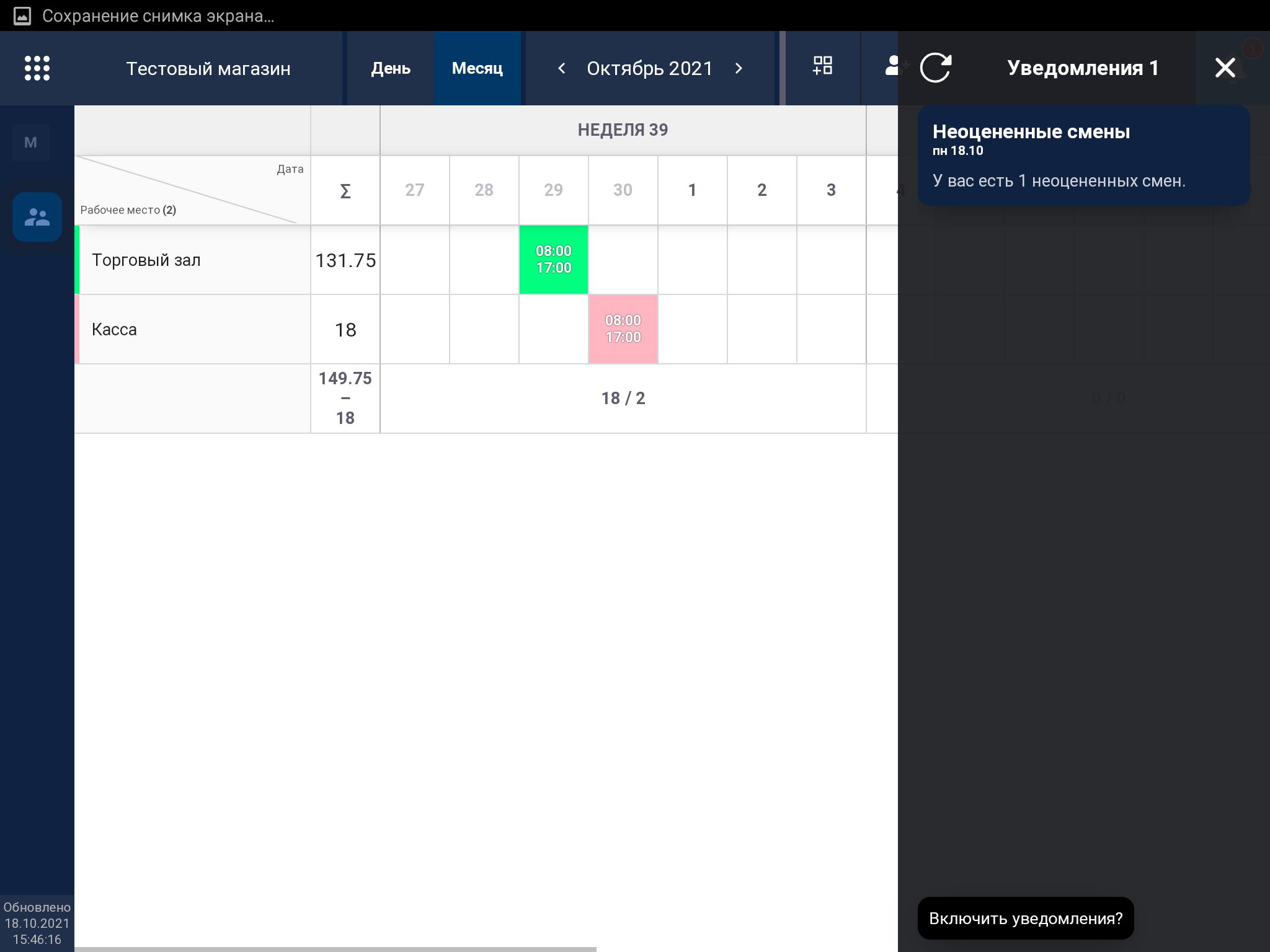Click date column header 3
1270x952 pixels.
pyautogui.click(x=832, y=190)
